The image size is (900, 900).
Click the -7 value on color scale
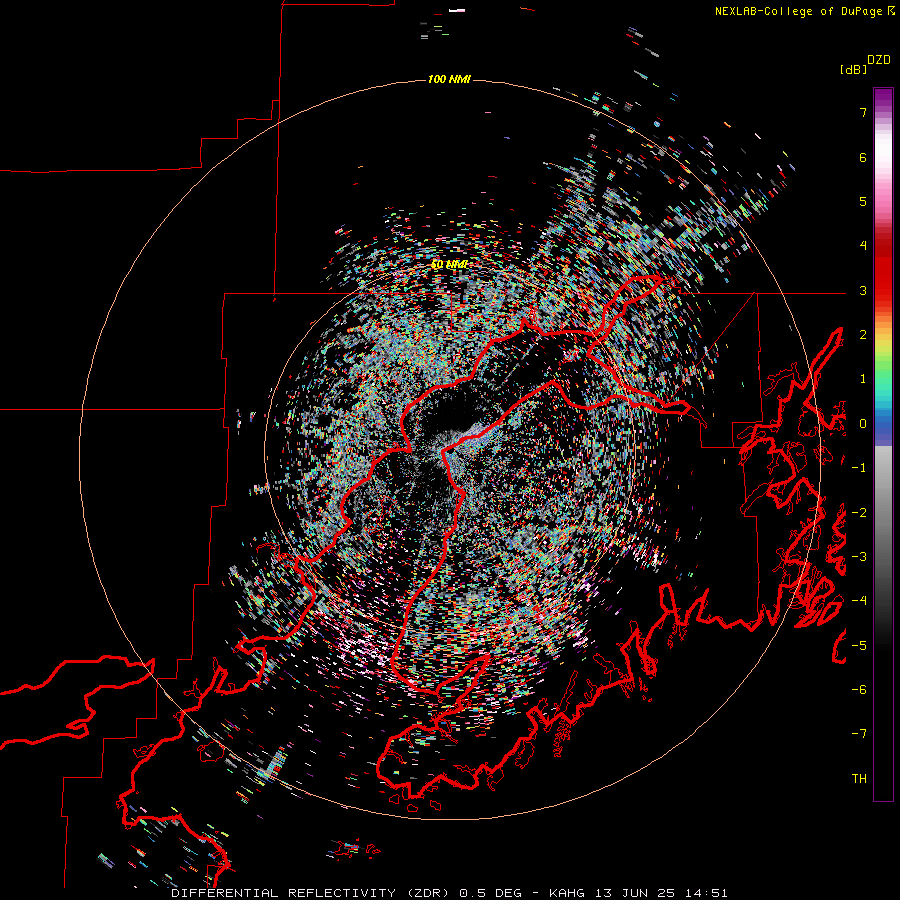[859, 734]
